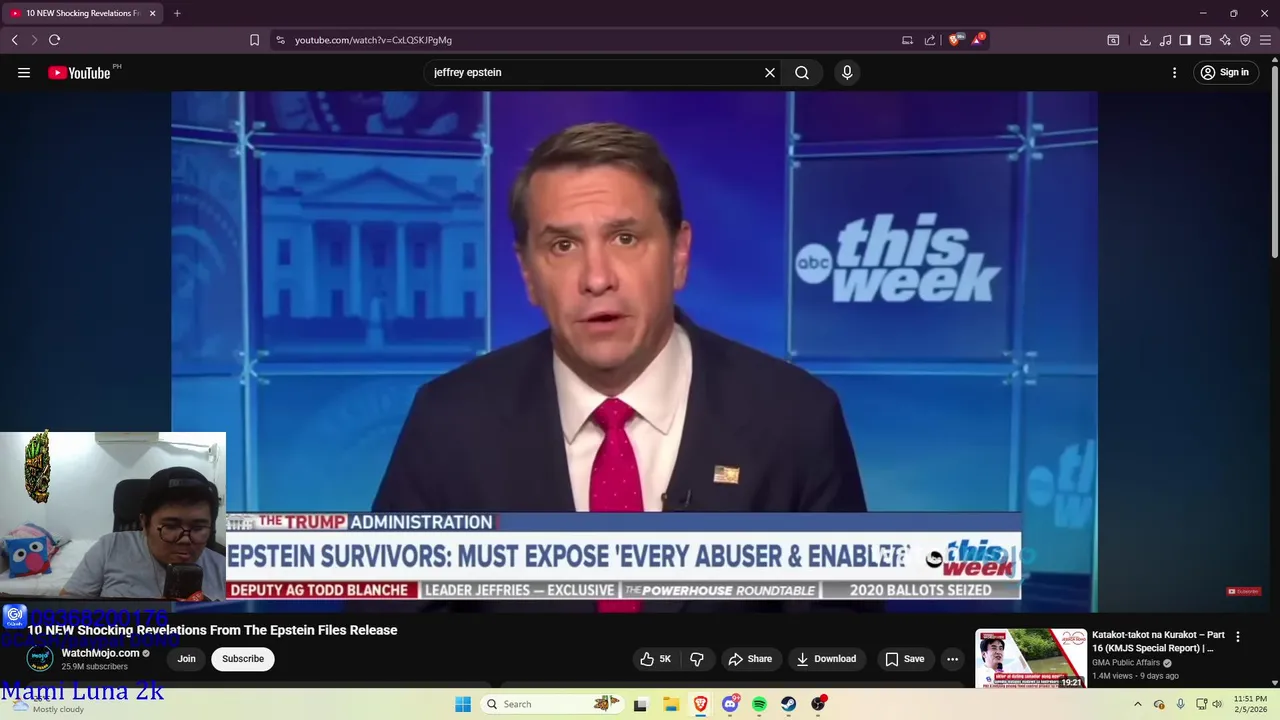Click the tray microphone indicator
Viewport: 1280px width, 720px height.
(x=1181, y=704)
